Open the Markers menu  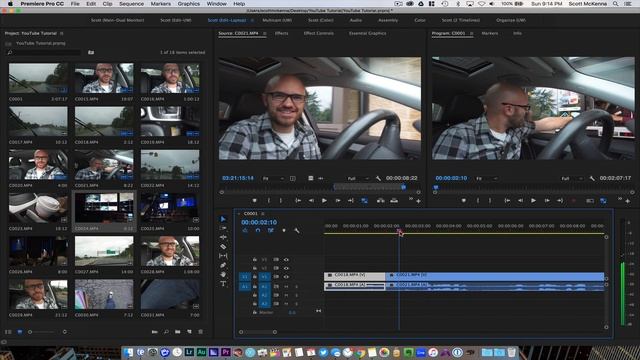point(161,4)
